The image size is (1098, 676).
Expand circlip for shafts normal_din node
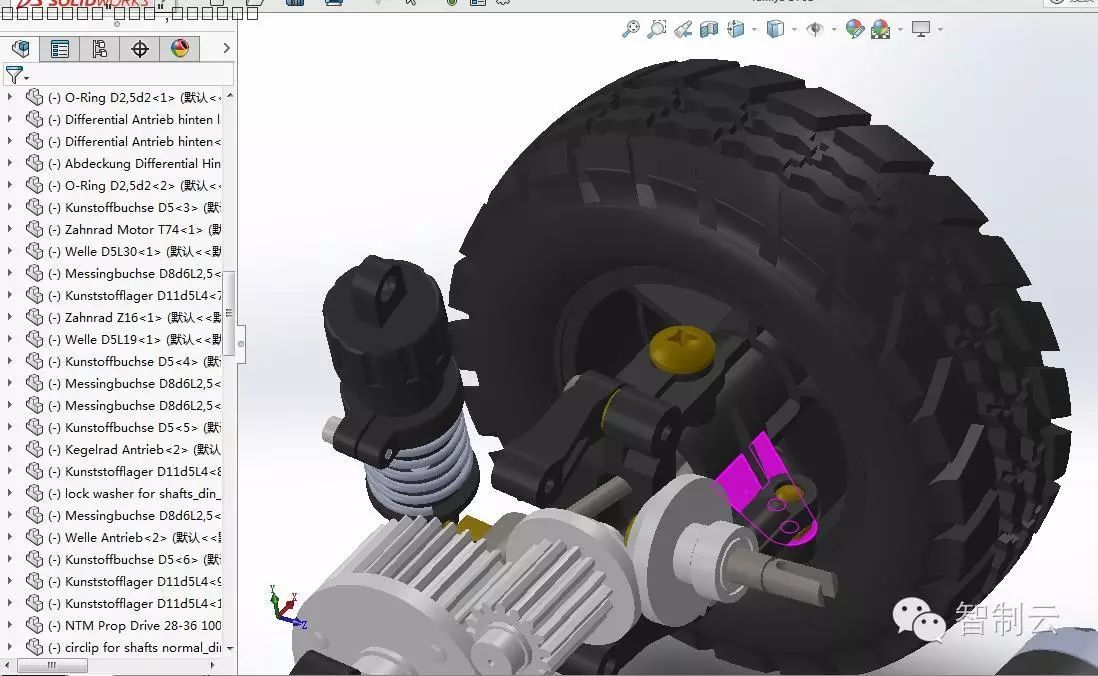pyautogui.click(x=10, y=647)
